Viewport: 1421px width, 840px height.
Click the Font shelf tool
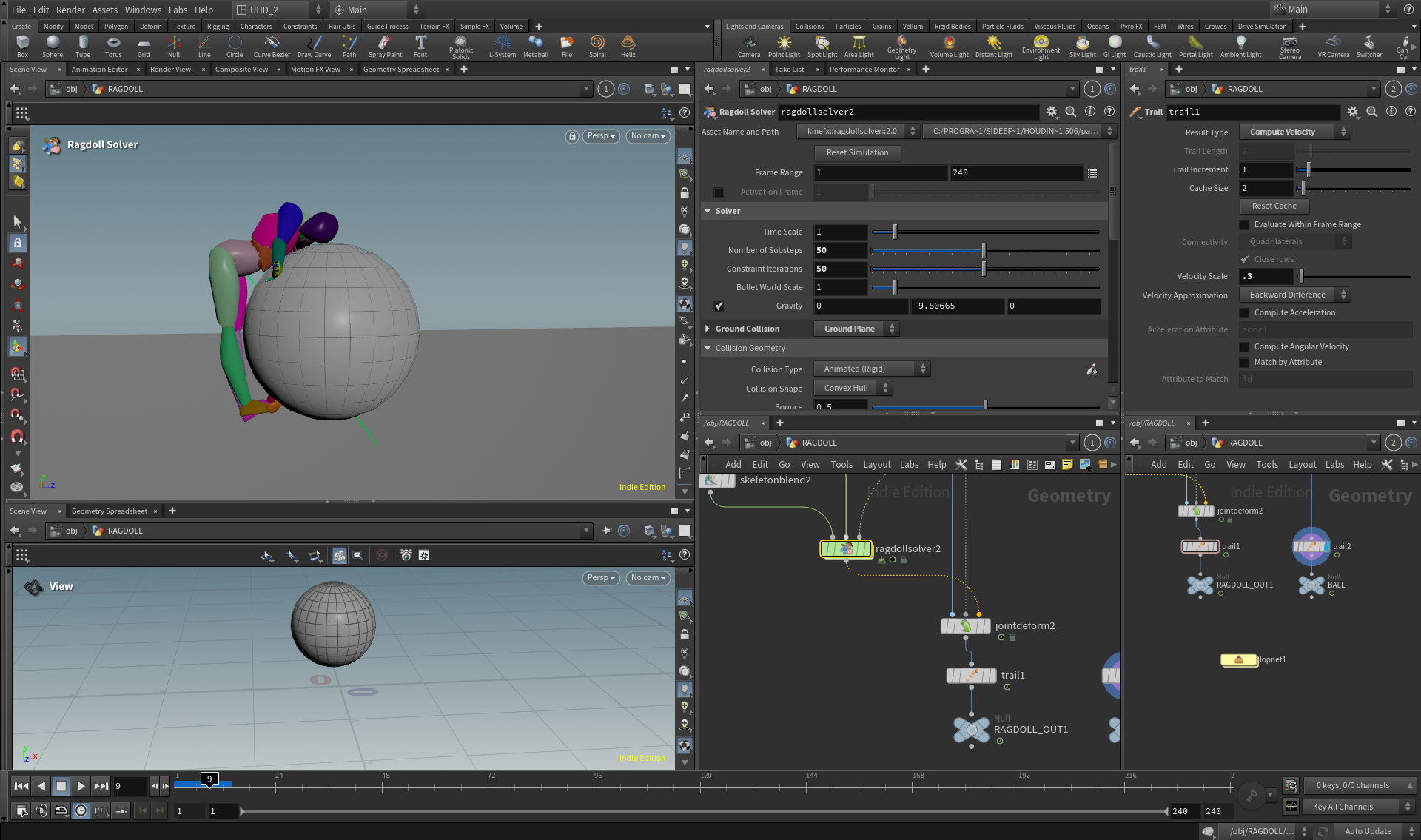pos(420,46)
